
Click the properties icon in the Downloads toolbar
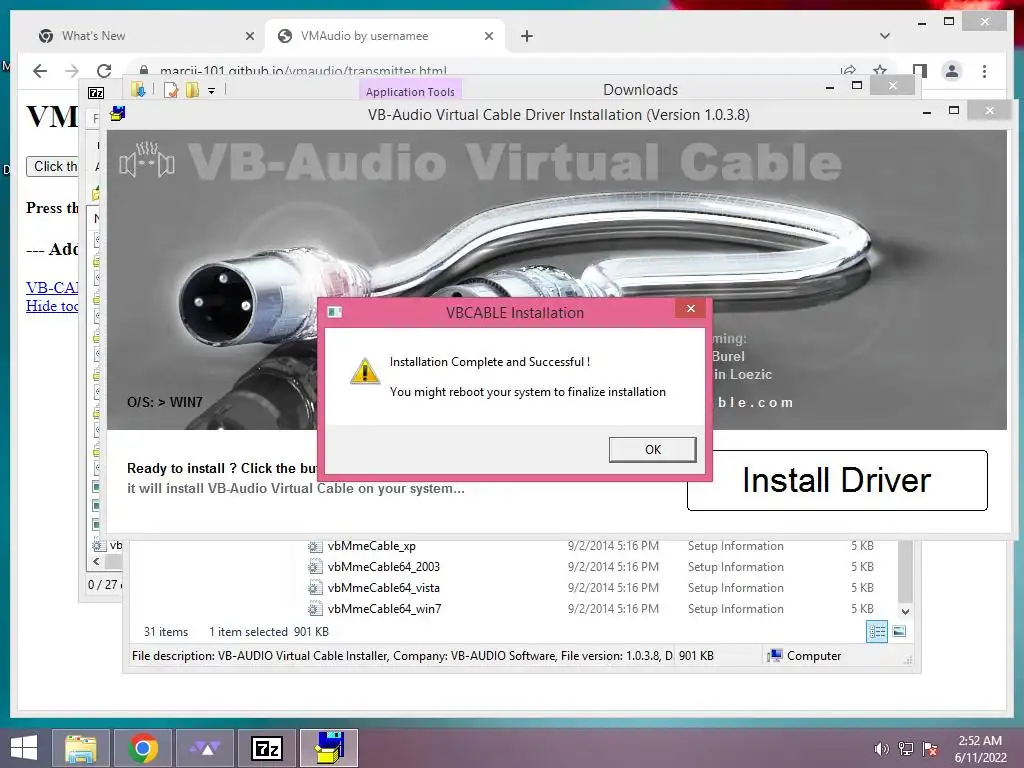171,90
